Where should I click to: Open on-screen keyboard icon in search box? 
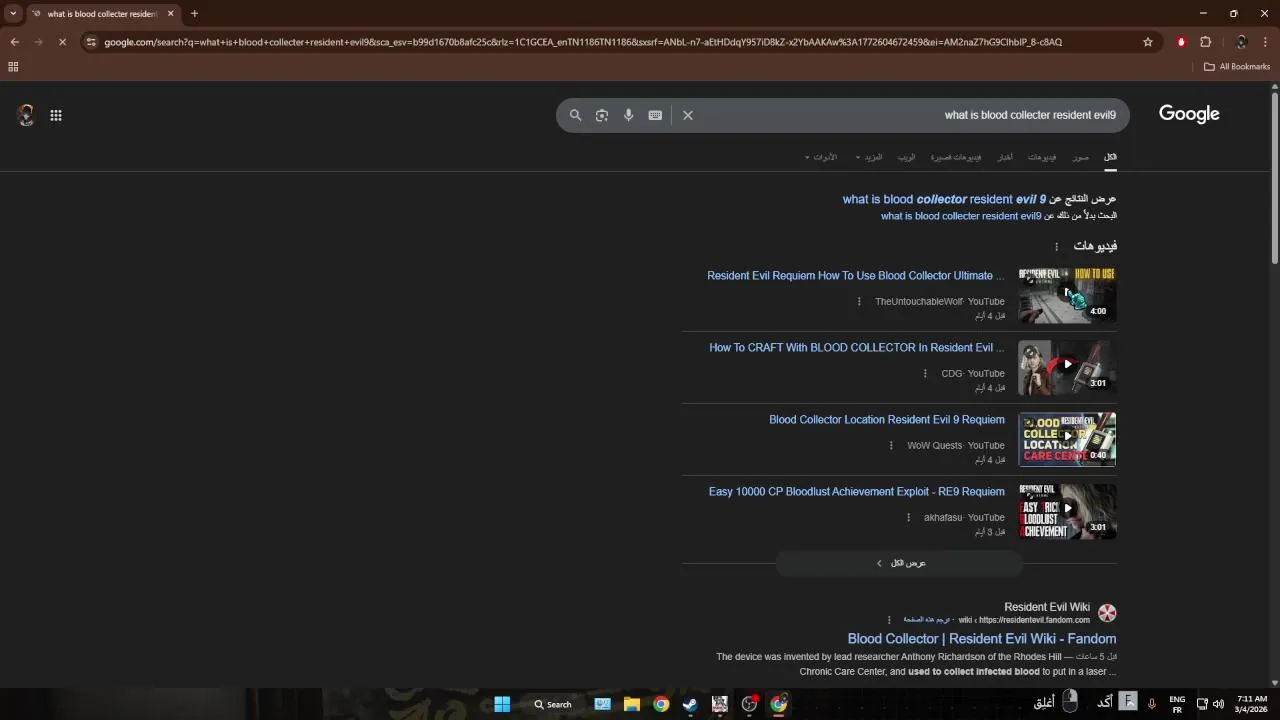tap(655, 115)
